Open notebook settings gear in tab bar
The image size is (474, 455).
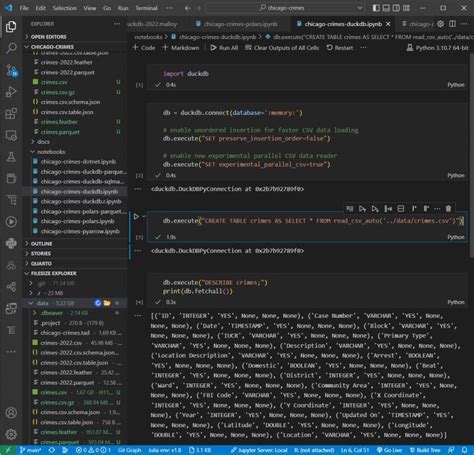pyautogui.click(x=440, y=24)
